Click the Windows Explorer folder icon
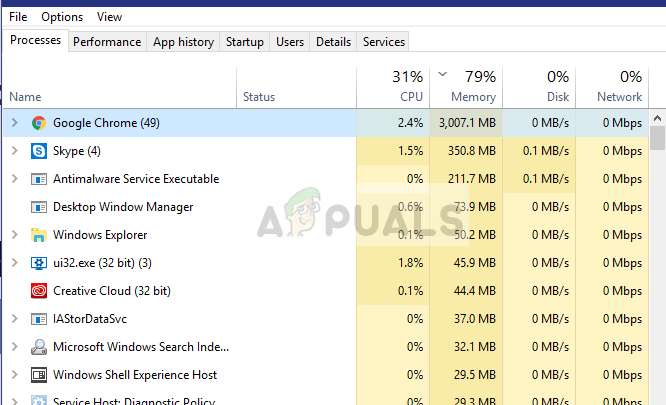Viewport: 666px width, 405px height. coord(39,235)
